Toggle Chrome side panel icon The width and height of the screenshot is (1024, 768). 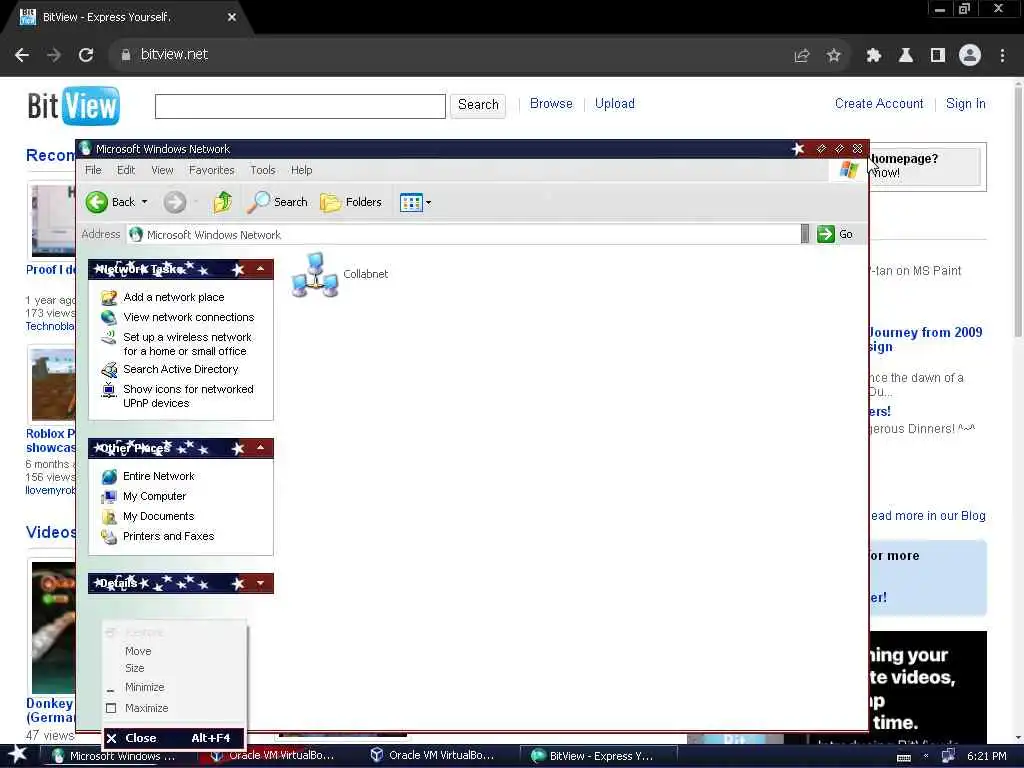coord(938,56)
